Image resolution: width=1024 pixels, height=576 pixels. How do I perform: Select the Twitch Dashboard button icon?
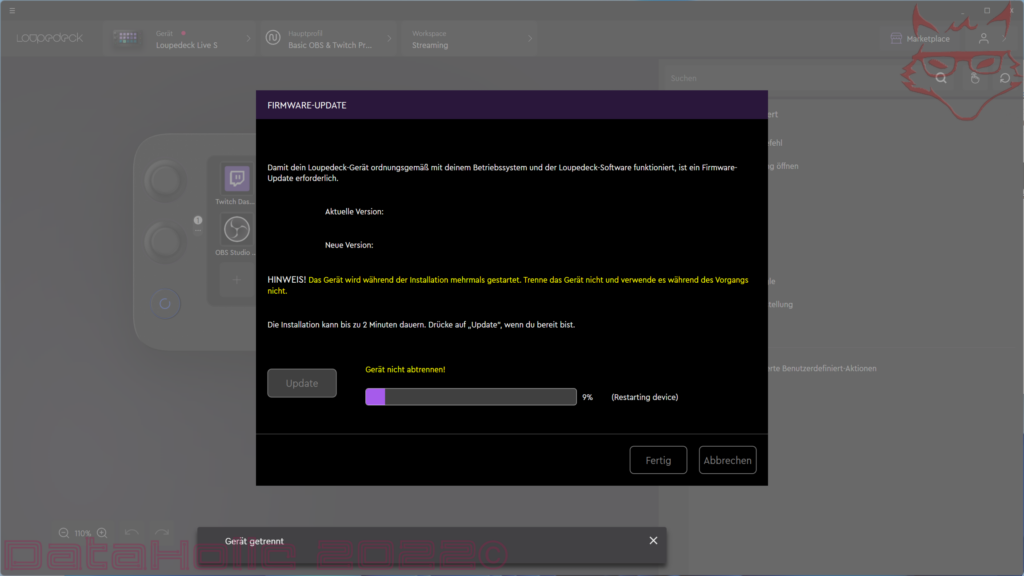click(236, 178)
